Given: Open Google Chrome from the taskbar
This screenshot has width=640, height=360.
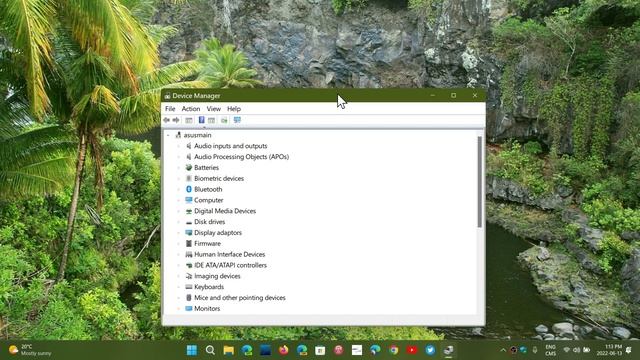Looking at the screenshot, I should pyautogui.click(x=393, y=350).
